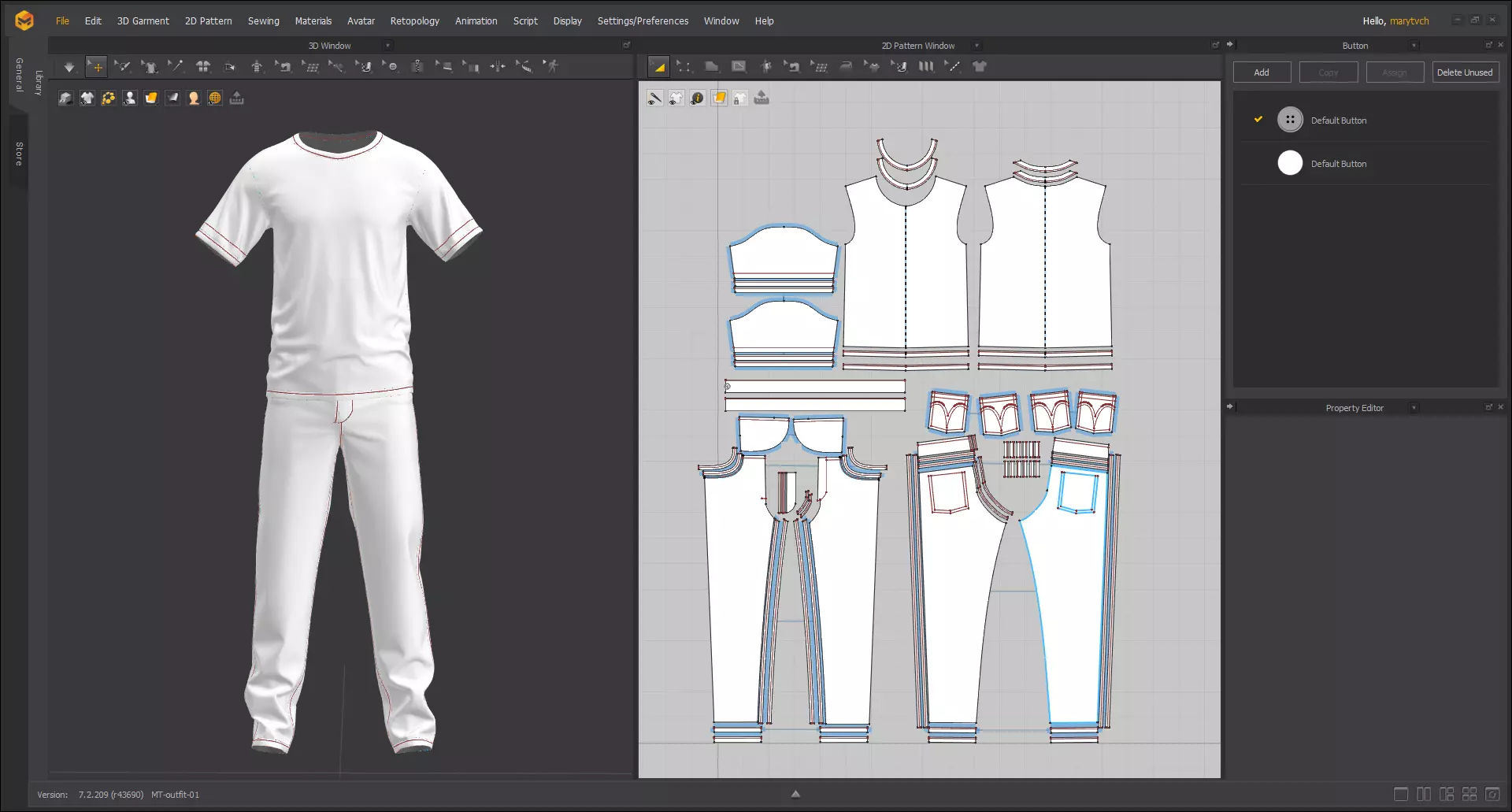The image size is (1512, 812).
Task: Select white Default Button swatch
Action: coord(1290,163)
